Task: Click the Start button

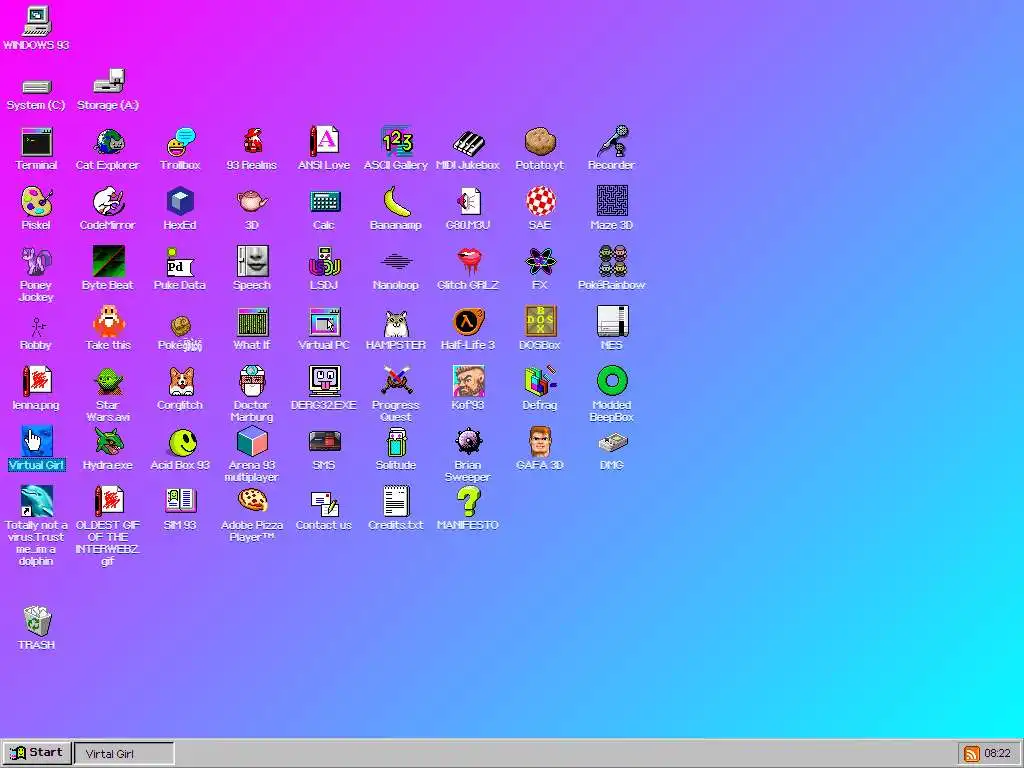Action: pyautogui.click(x=37, y=753)
